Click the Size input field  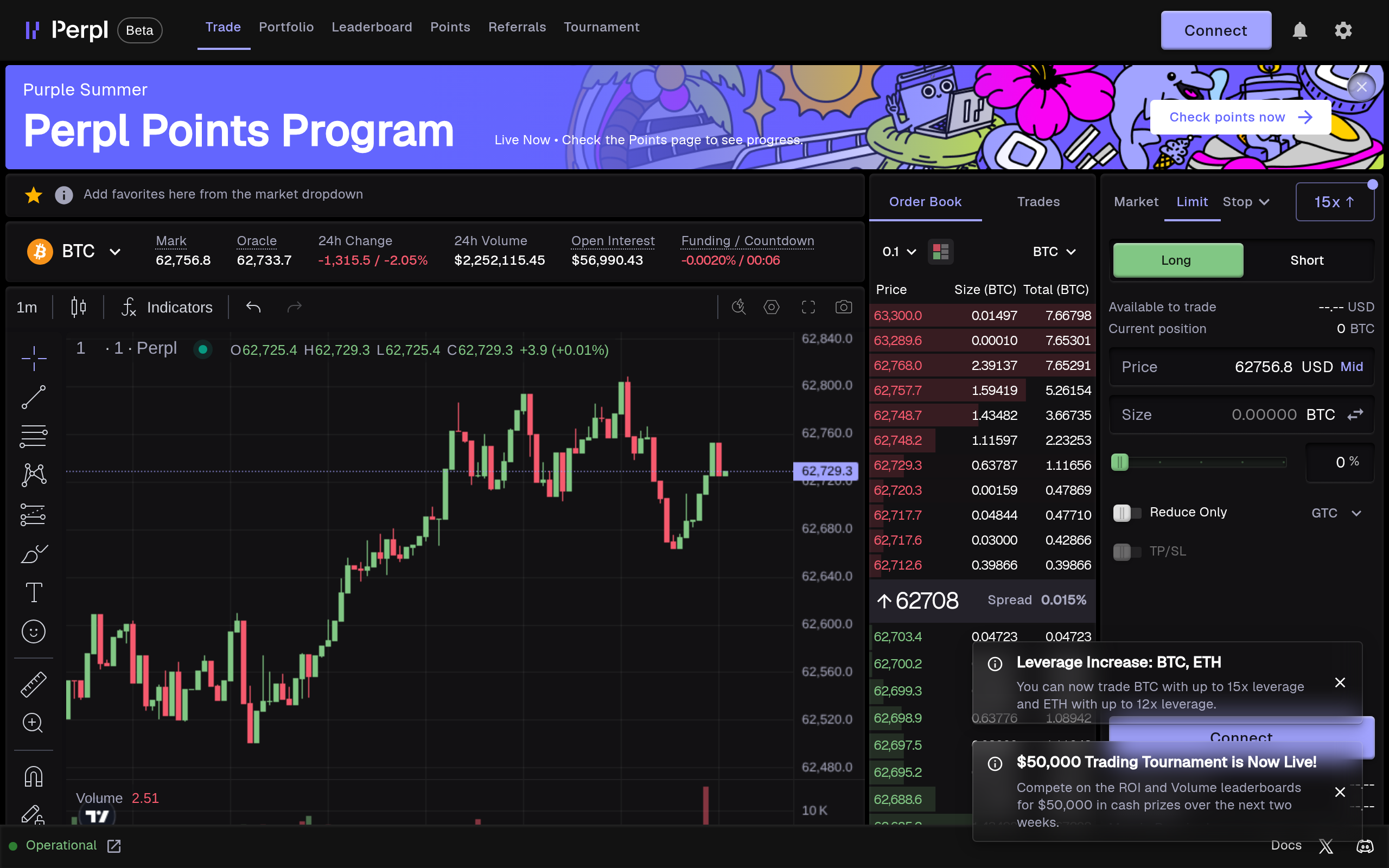pos(1241,414)
